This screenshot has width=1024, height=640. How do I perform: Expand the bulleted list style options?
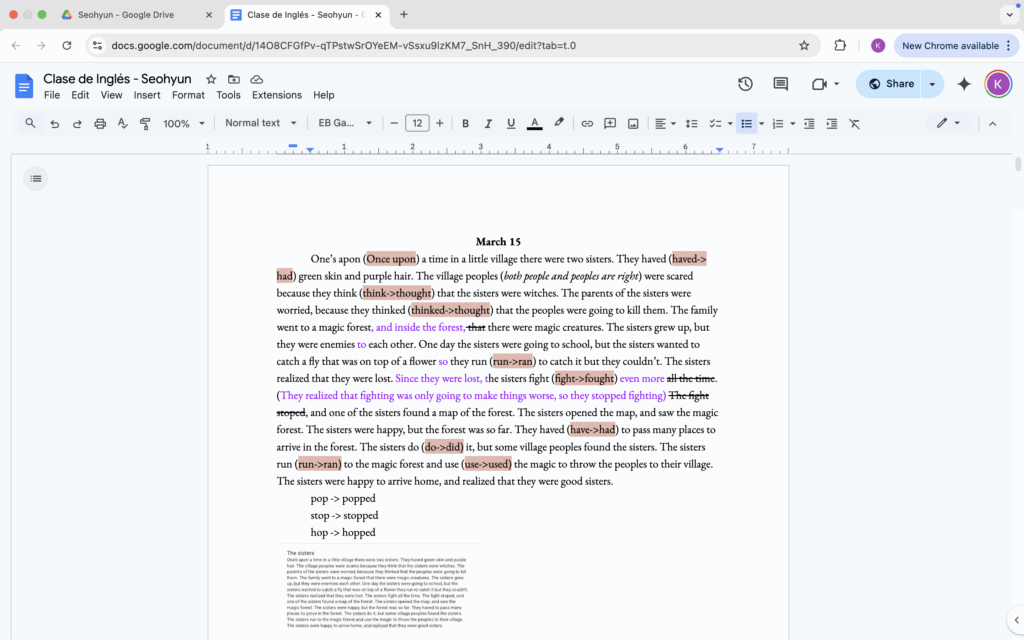761,123
